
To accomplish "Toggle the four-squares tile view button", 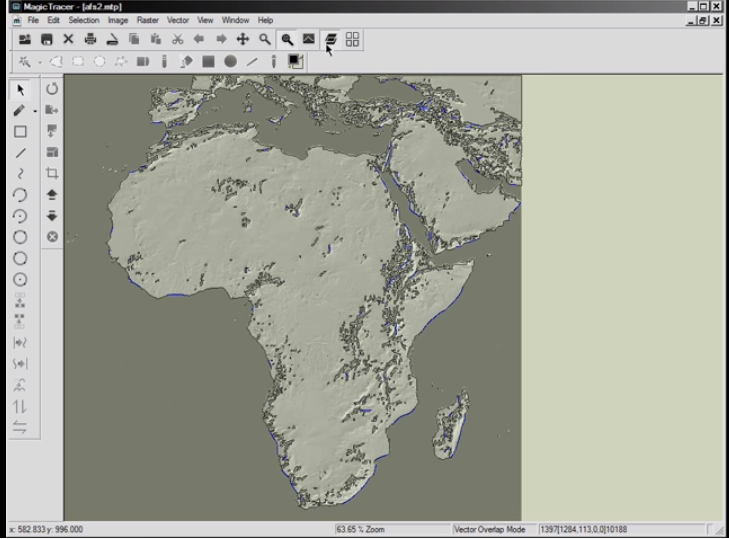I will point(352,39).
